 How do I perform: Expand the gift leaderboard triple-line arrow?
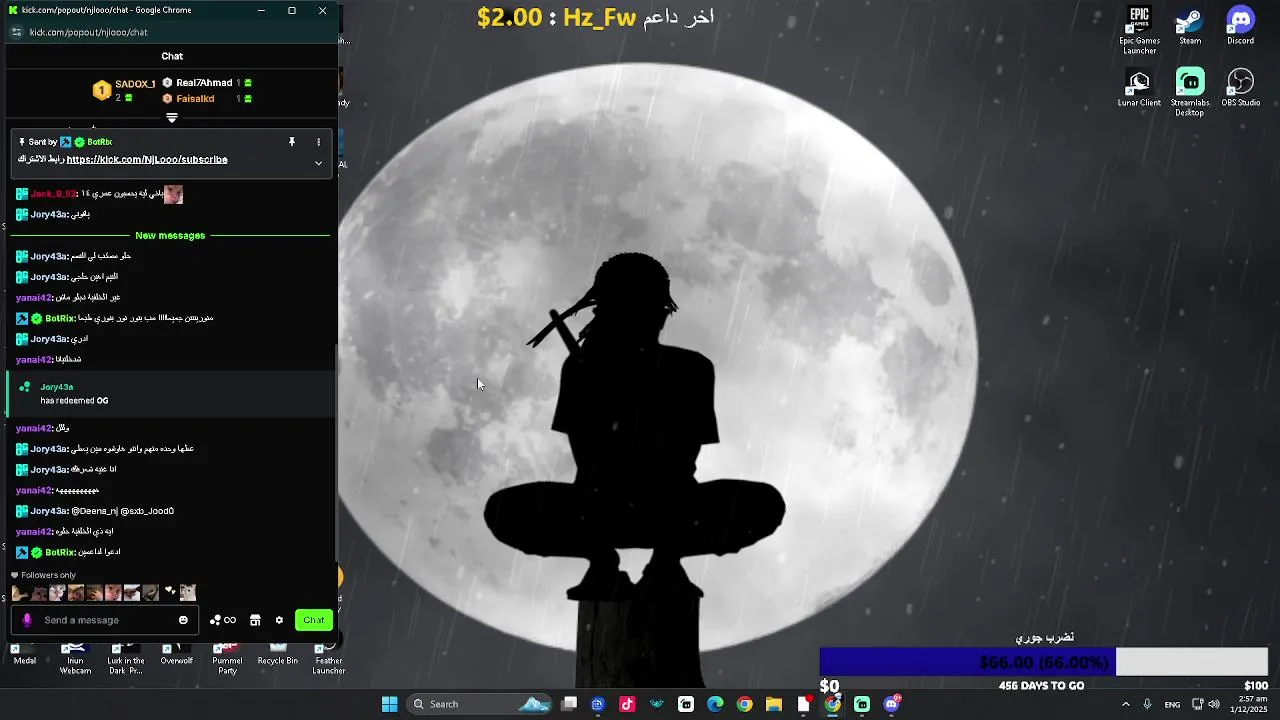tap(172, 118)
